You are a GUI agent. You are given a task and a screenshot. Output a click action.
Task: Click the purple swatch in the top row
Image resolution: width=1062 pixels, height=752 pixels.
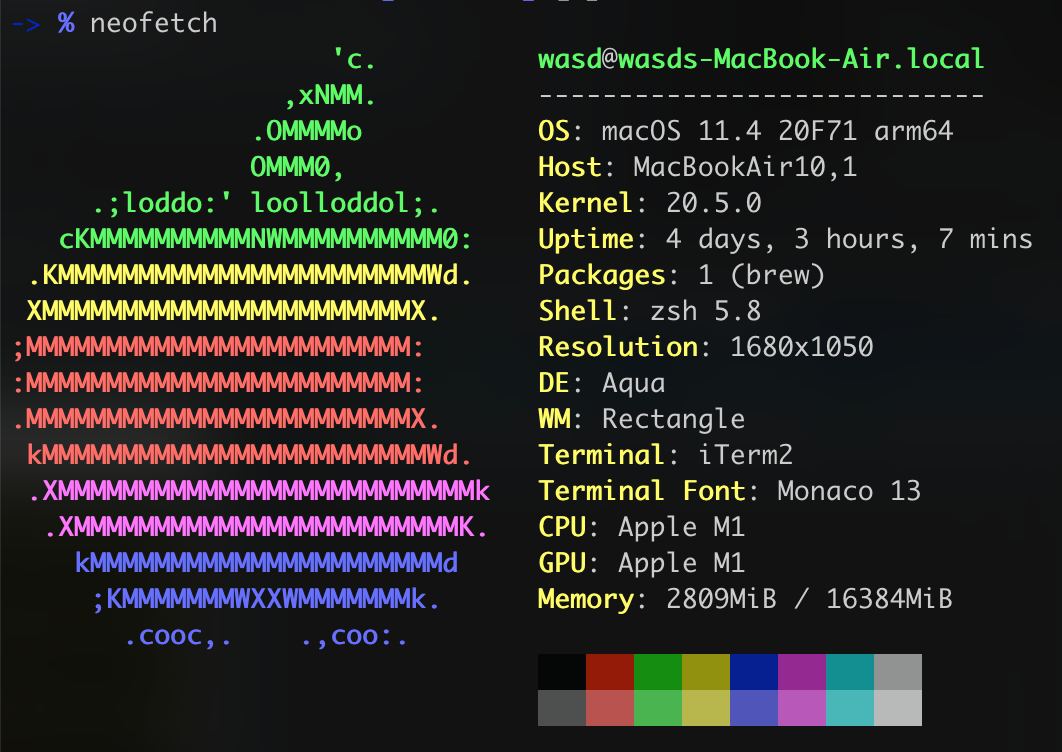pos(802,672)
